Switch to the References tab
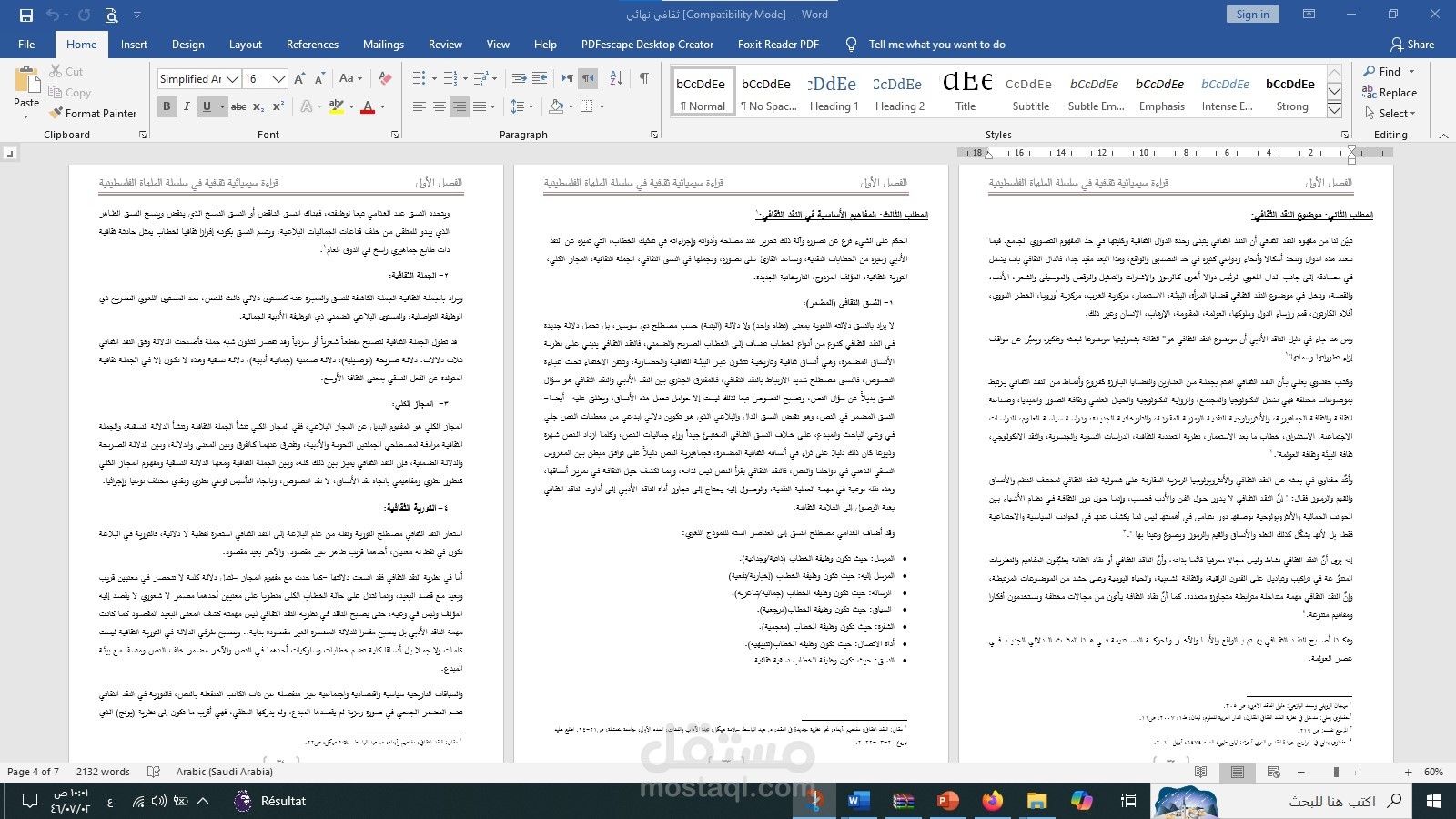The height and width of the screenshot is (819, 1456). pos(312,45)
